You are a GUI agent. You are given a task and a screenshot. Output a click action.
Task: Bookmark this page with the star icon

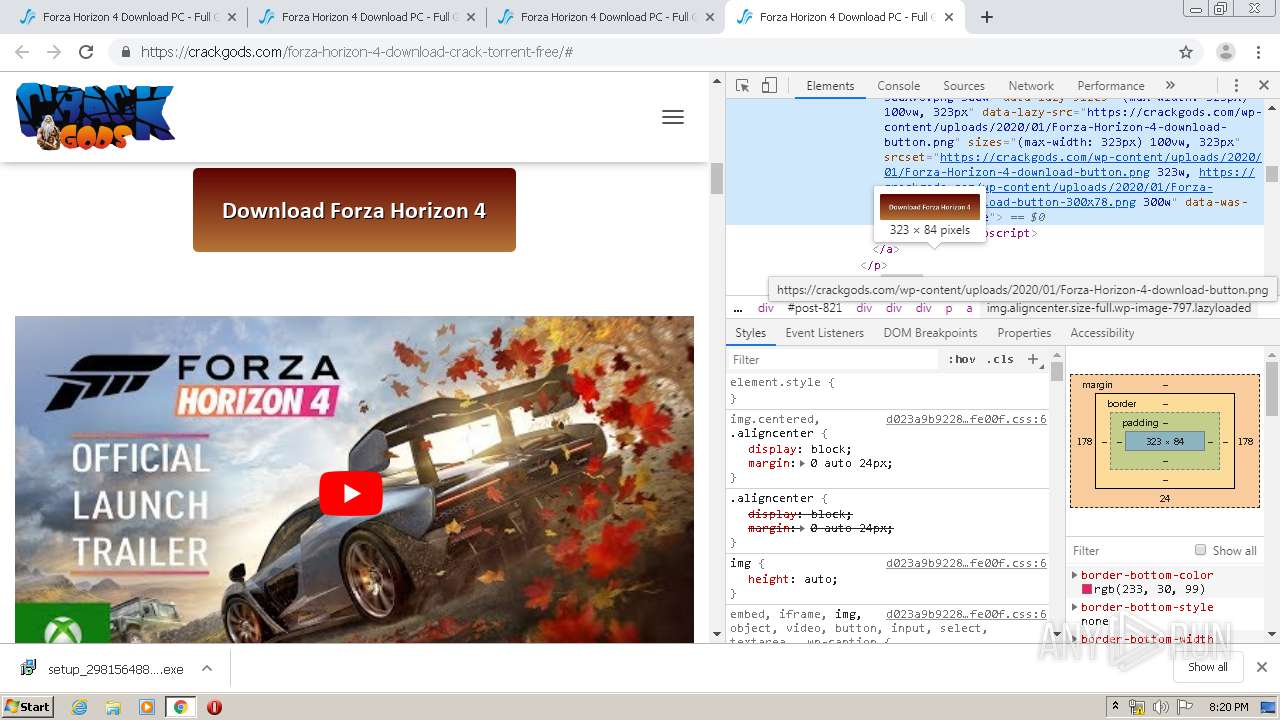point(1186,52)
